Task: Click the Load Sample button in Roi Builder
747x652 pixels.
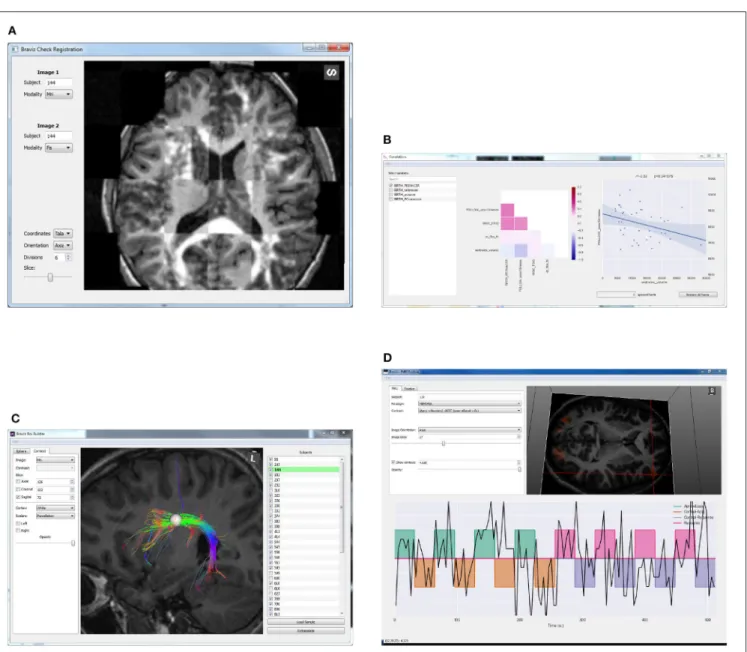Action: click(306, 622)
